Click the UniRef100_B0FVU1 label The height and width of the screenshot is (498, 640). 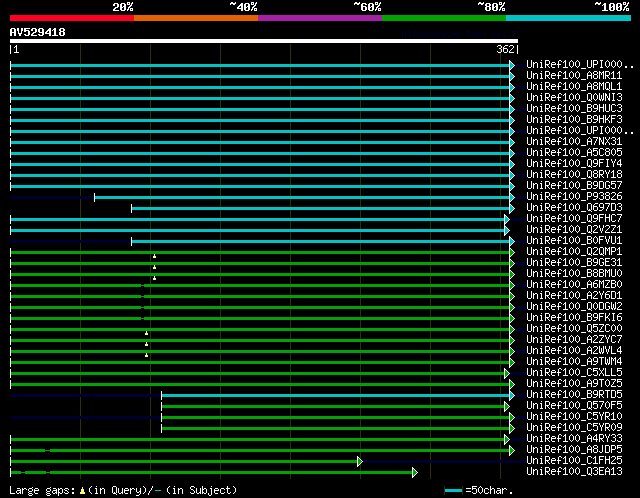point(574,241)
